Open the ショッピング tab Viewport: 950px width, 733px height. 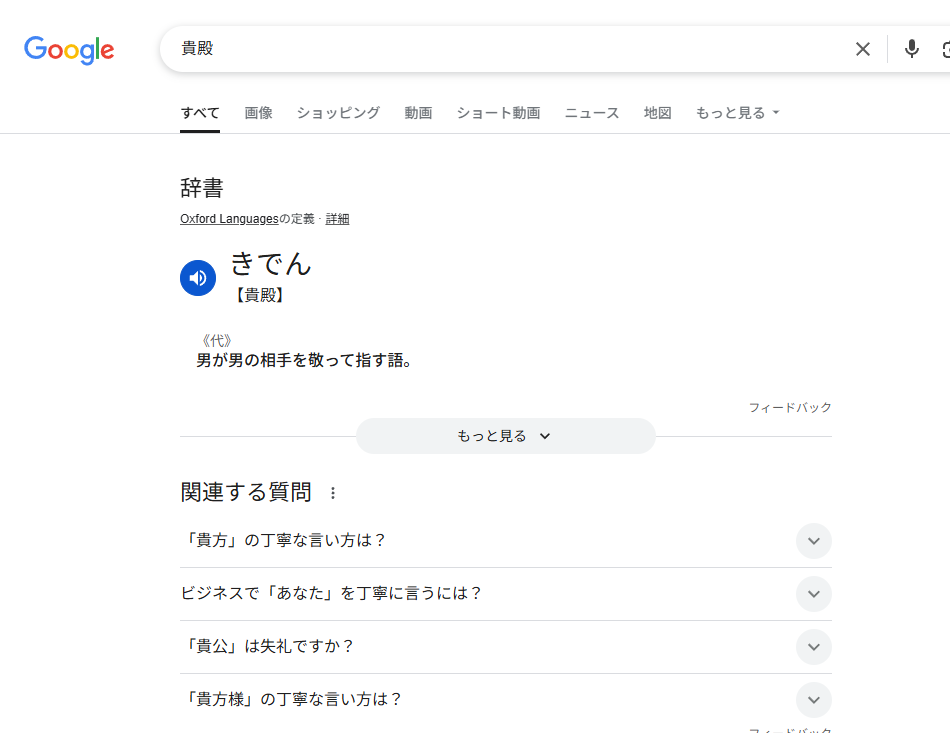point(338,113)
